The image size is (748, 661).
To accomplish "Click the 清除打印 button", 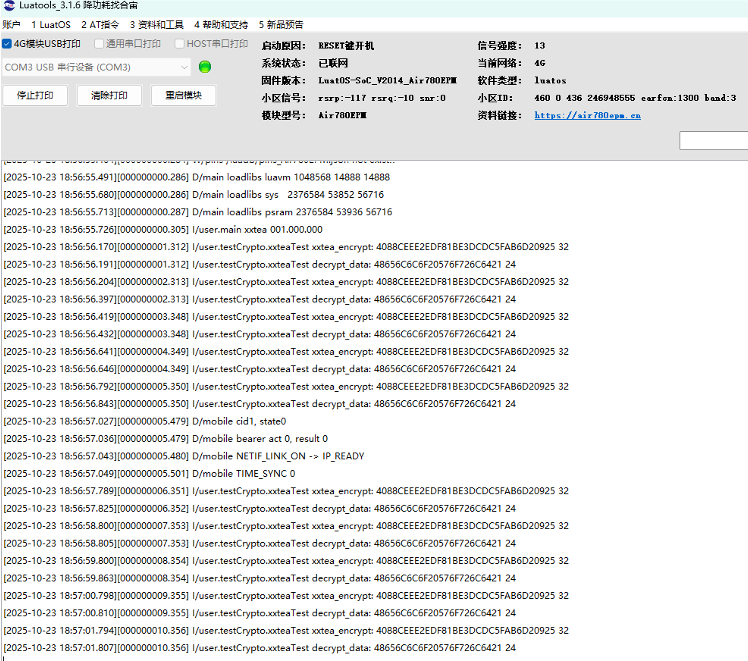I will click(109, 95).
